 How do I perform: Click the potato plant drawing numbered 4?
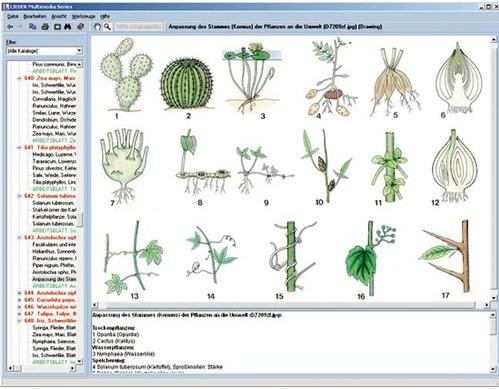pyautogui.click(x=332, y=78)
